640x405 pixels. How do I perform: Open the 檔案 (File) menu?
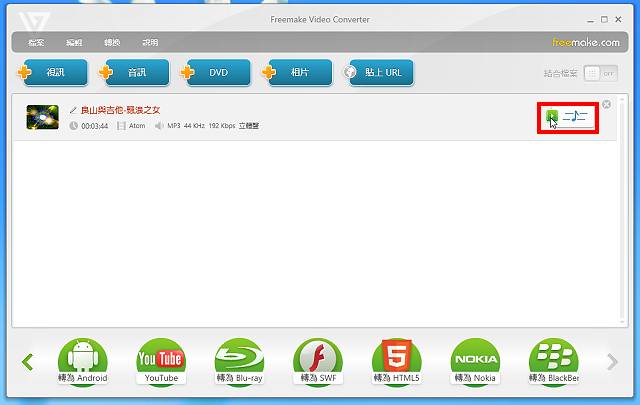[36, 42]
